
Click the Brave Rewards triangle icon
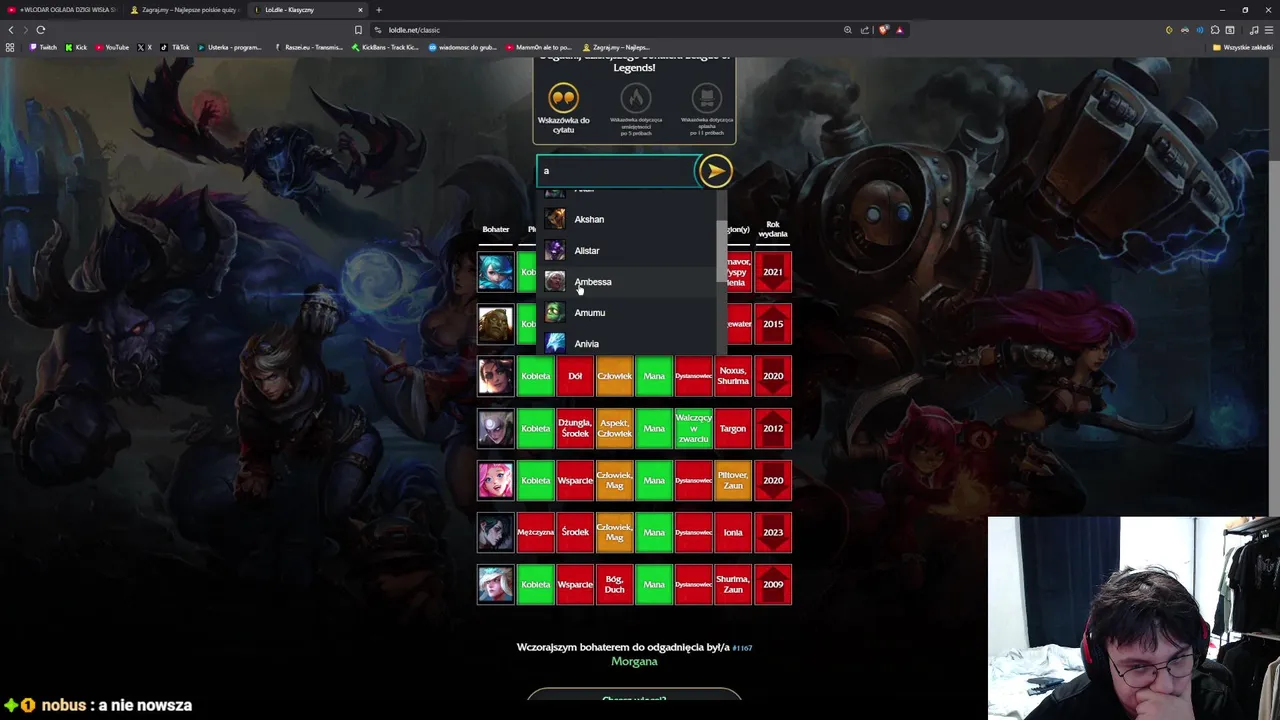[899, 30]
